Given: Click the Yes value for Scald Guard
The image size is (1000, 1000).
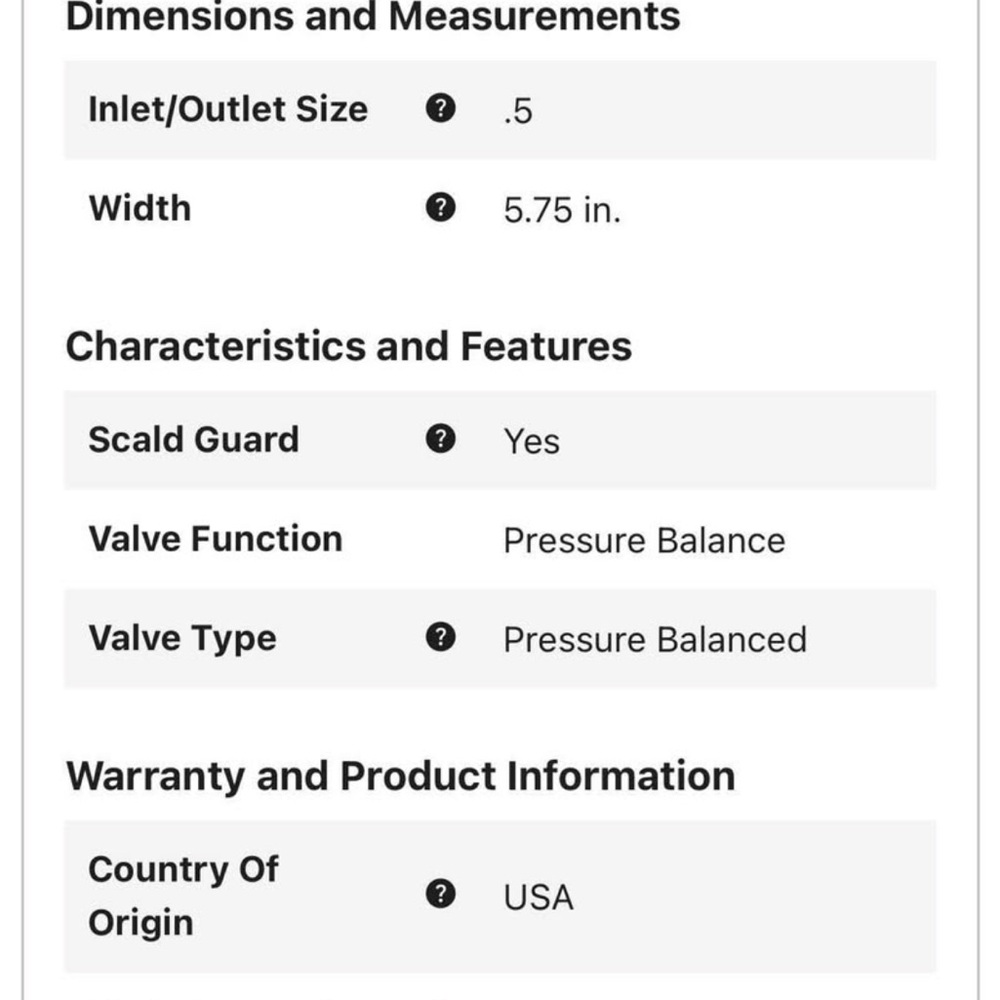Looking at the screenshot, I should [x=532, y=441].
